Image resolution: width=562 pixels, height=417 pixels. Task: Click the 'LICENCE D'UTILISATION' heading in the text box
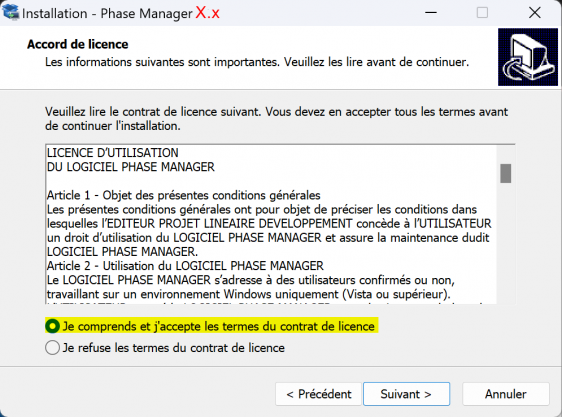113,153
